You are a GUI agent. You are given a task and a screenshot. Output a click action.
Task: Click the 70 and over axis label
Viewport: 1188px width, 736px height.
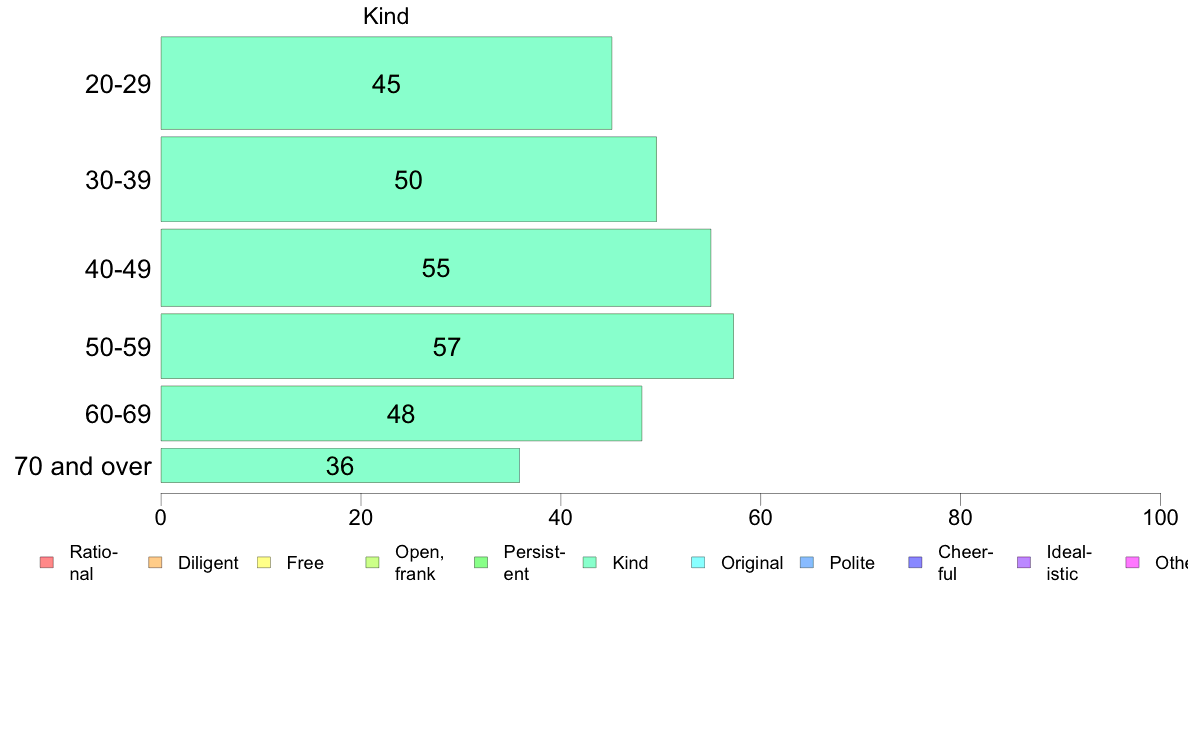83,466
